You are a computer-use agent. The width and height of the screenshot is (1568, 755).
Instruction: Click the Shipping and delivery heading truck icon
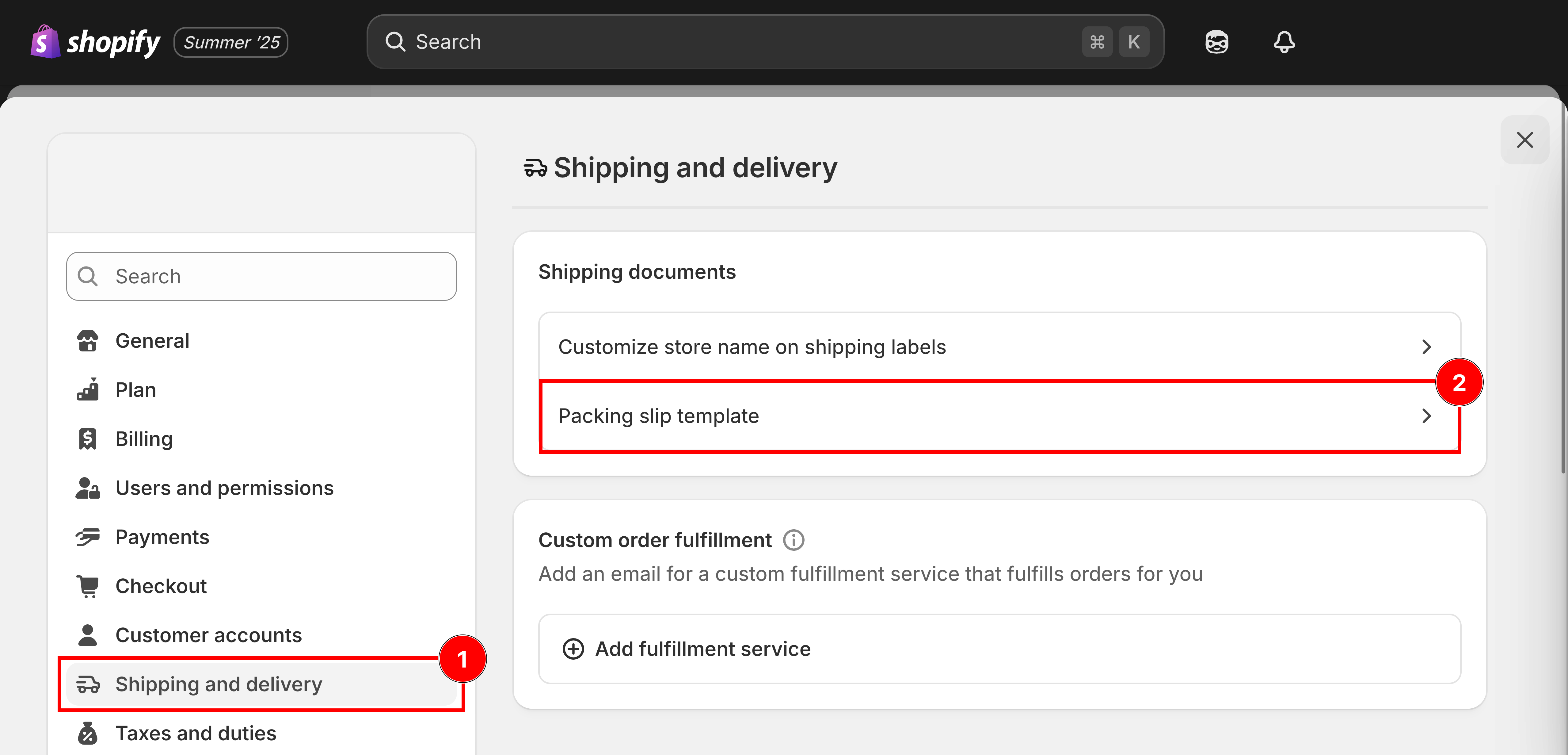pyautogui.click(x=535, y=167)
